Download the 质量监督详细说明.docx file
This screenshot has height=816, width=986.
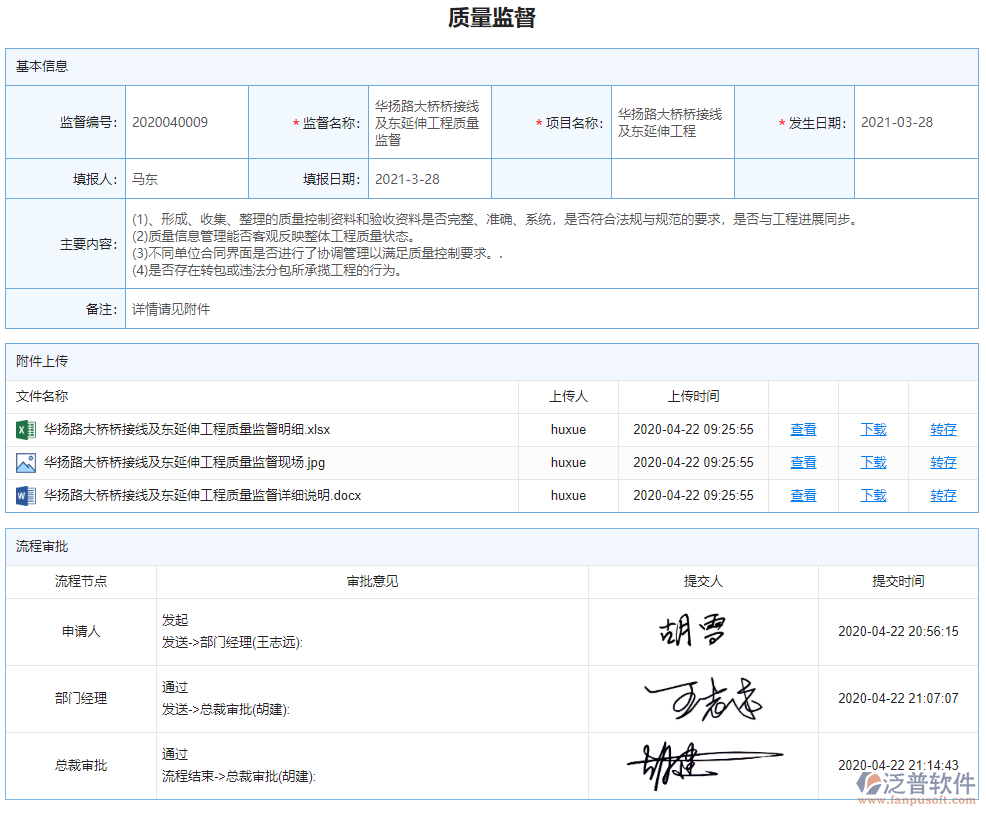(873, 496)
